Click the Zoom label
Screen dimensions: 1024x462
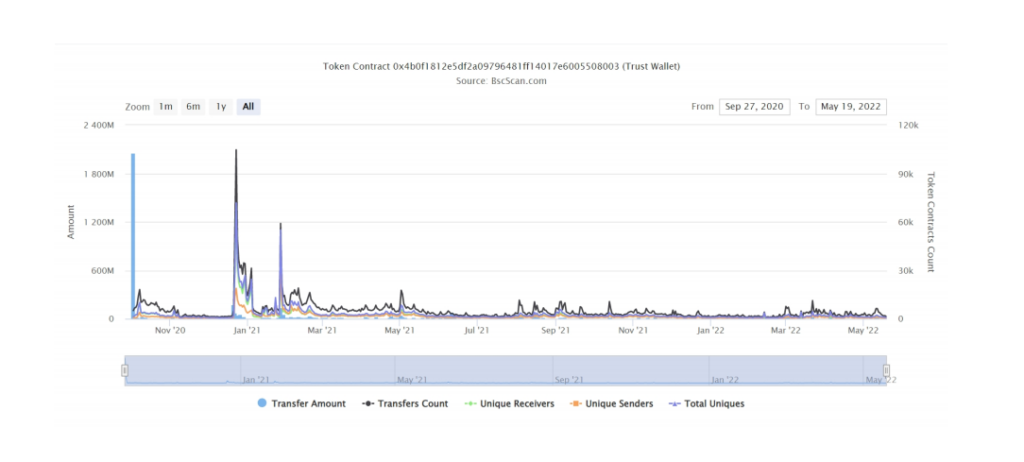[x=137, y=107]
